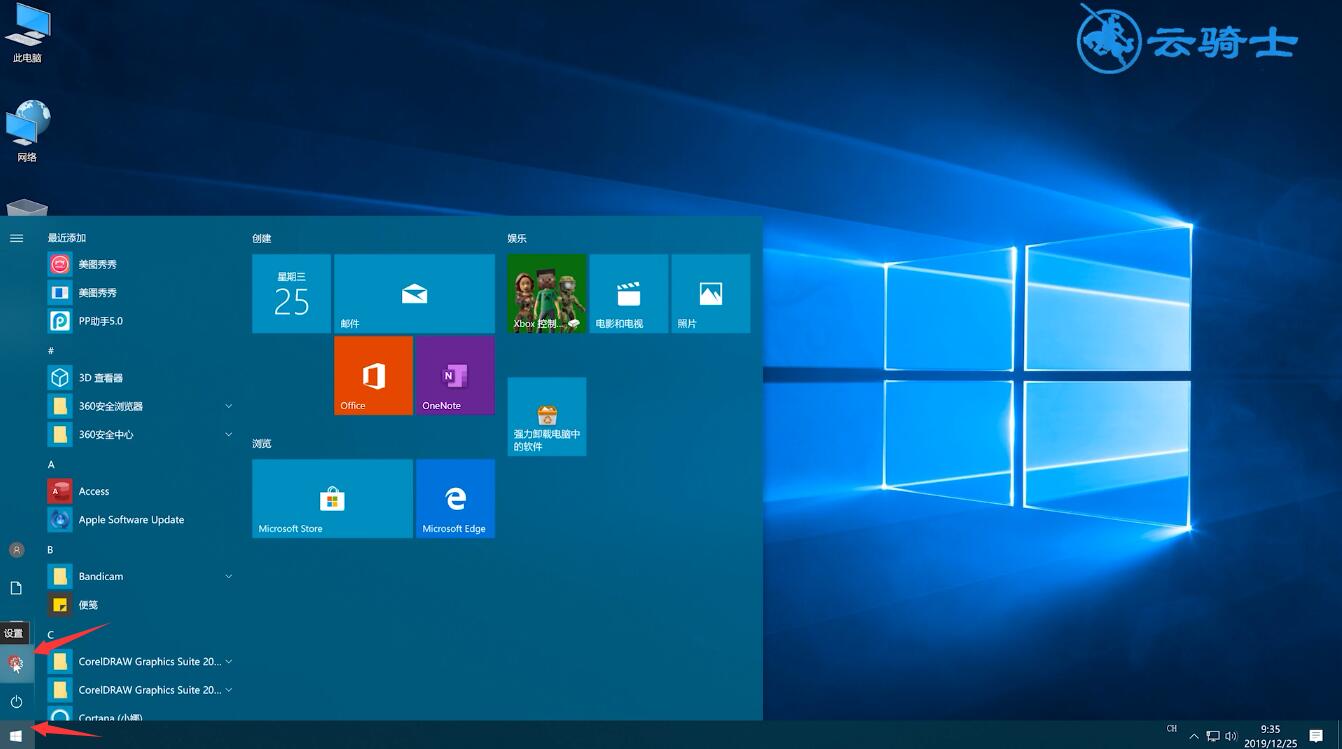Image resolution: width=1342 pixels, height=749 pixels.
Task: Open the 照片 photos tile
Action: (711, 293)
